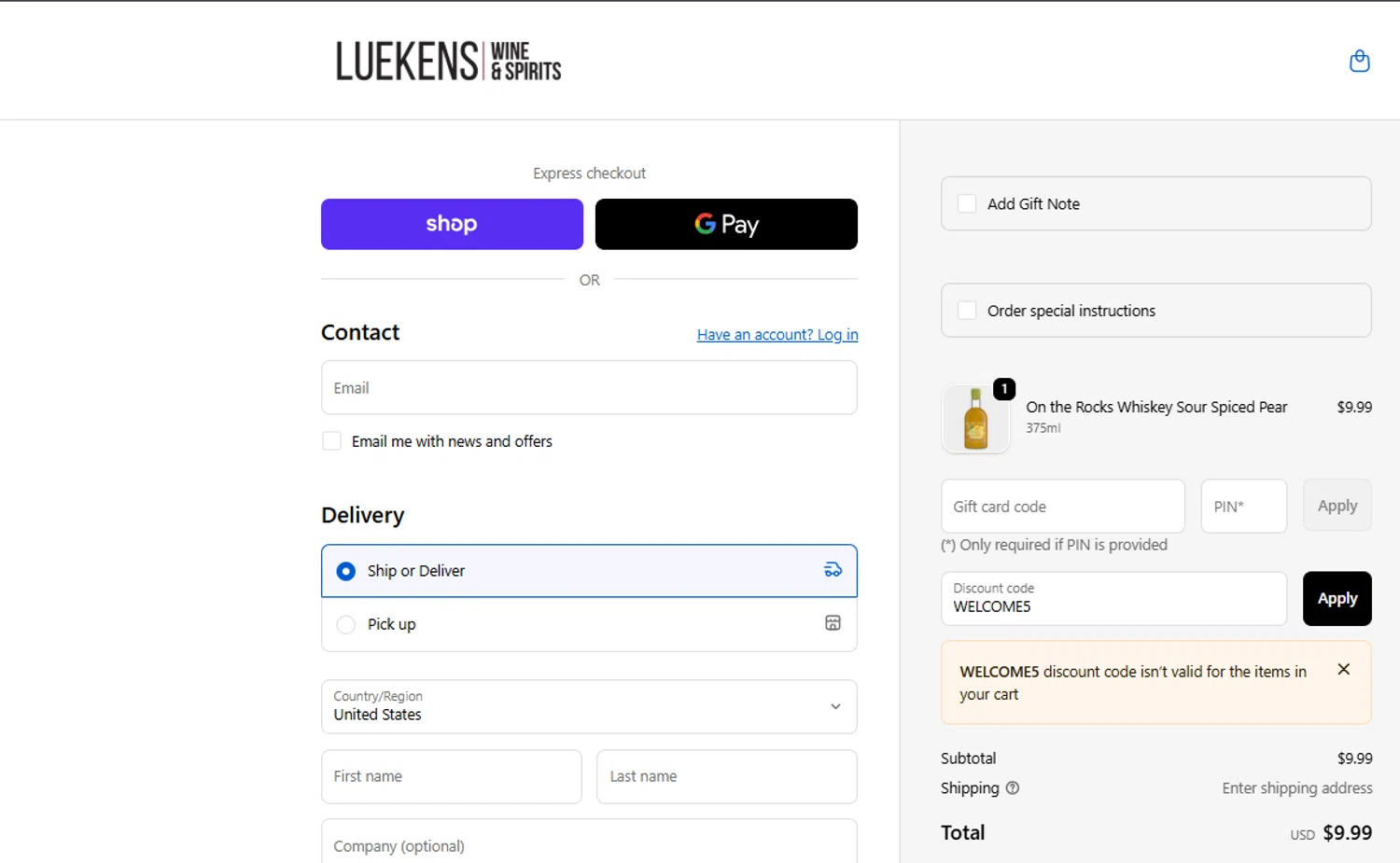Image resolution: width=1400 pixels, height=863 pixels.
Task: Click the Only required if PIN is provided note
Action: 1054,545
